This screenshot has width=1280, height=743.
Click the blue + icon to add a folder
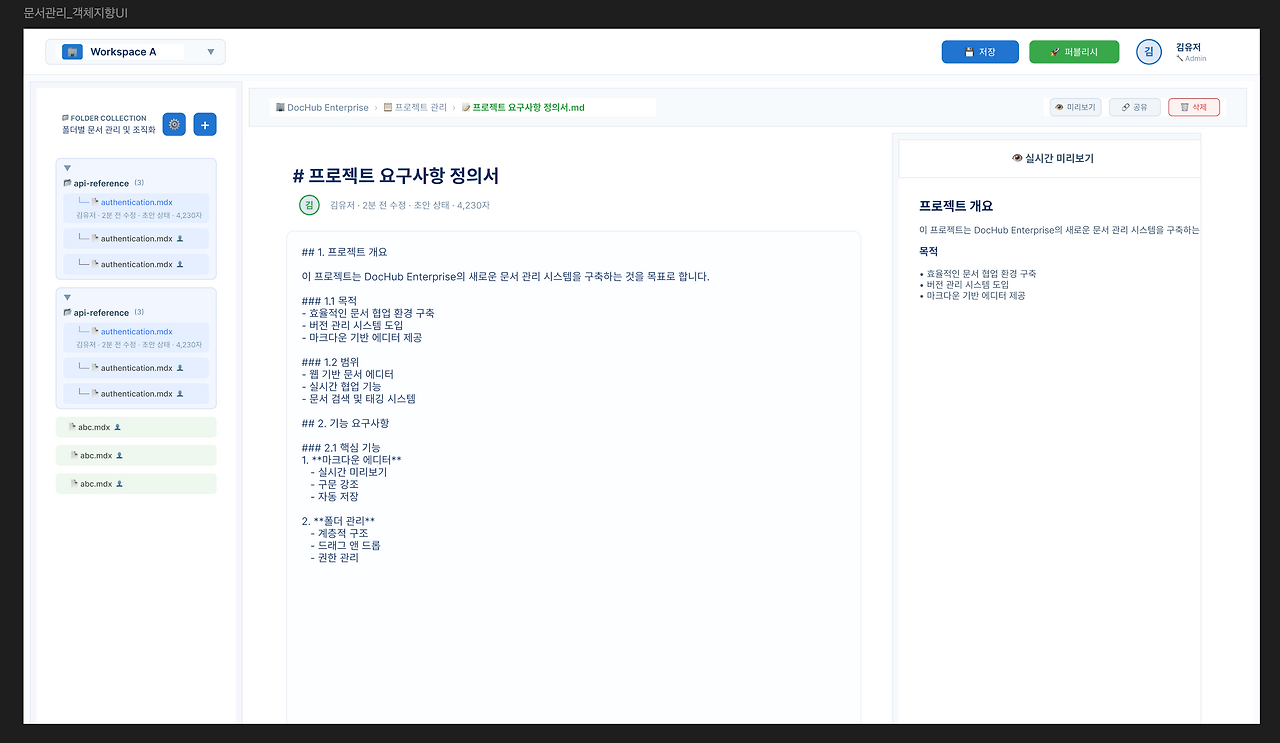205,124
